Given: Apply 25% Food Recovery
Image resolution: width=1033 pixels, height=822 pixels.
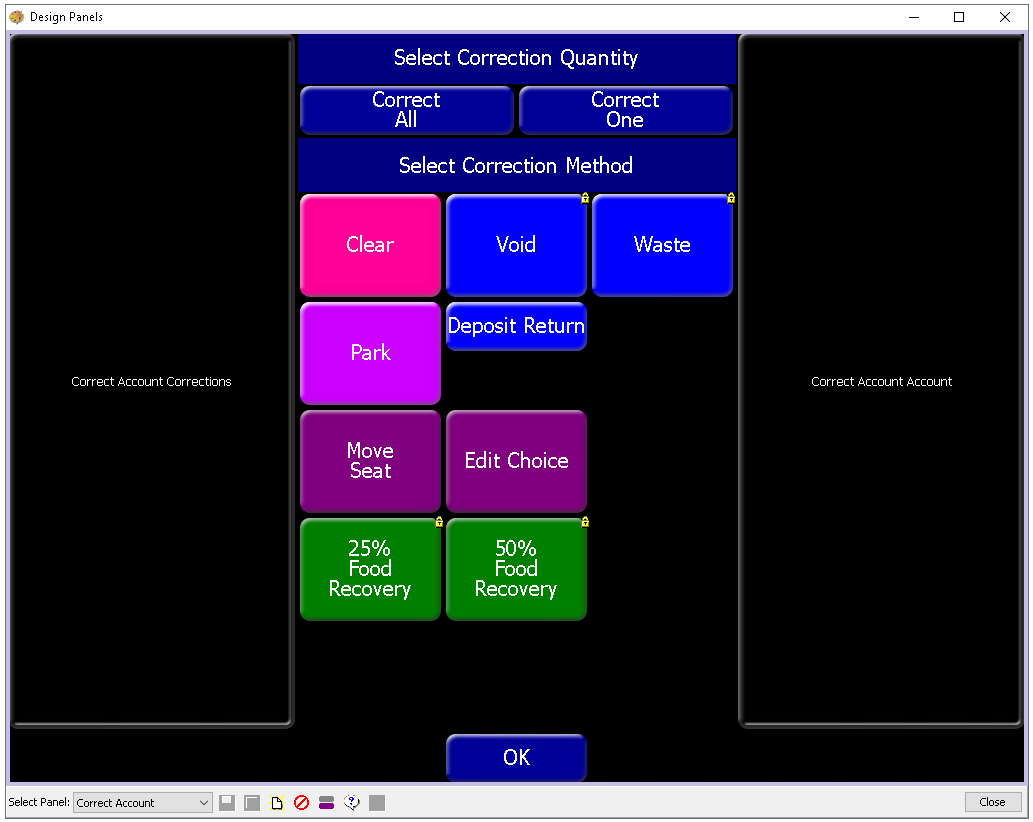Looking at the screenshot, I should coord(370,569).
